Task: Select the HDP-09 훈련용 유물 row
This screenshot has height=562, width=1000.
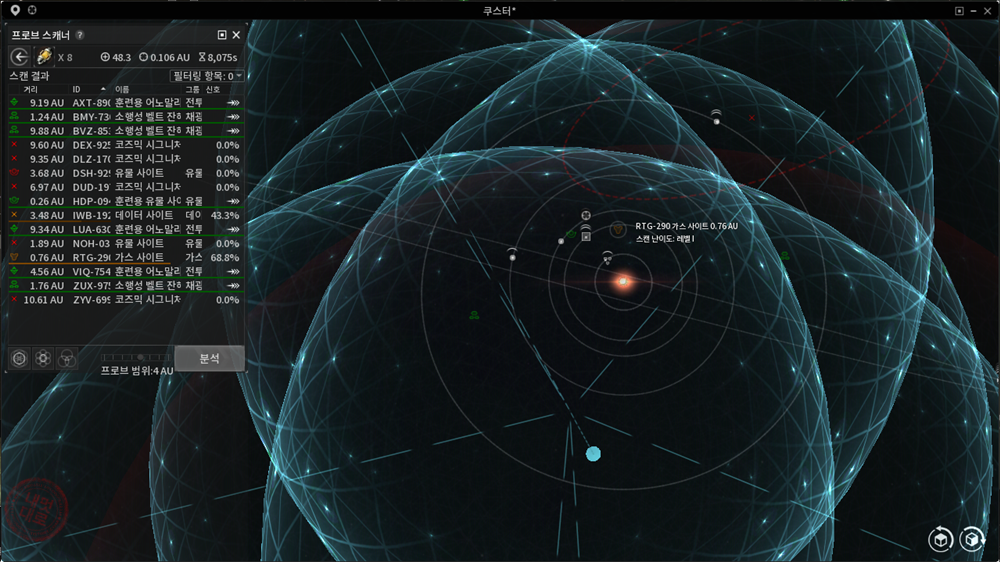Action: click(126, 201)
